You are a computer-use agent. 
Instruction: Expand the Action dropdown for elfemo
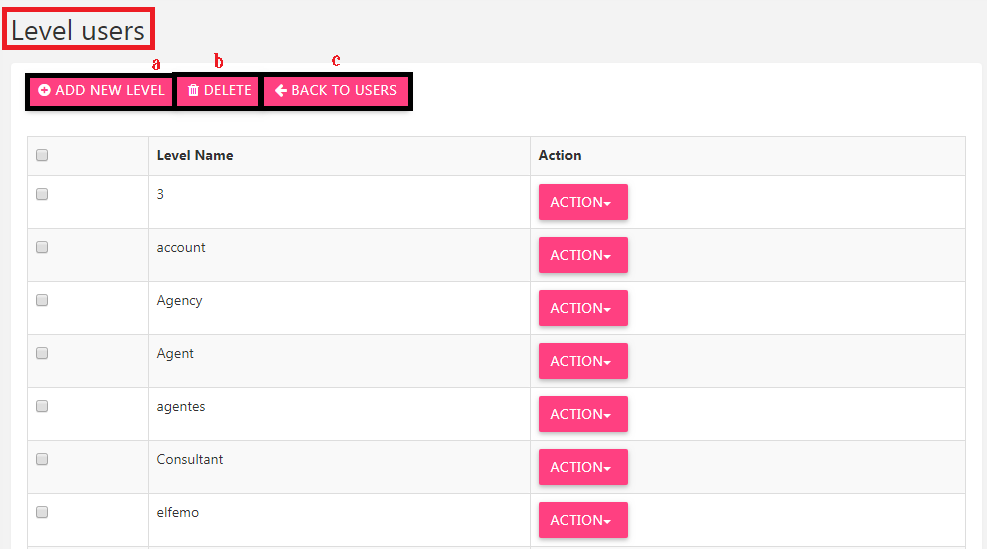pos(583,520)
